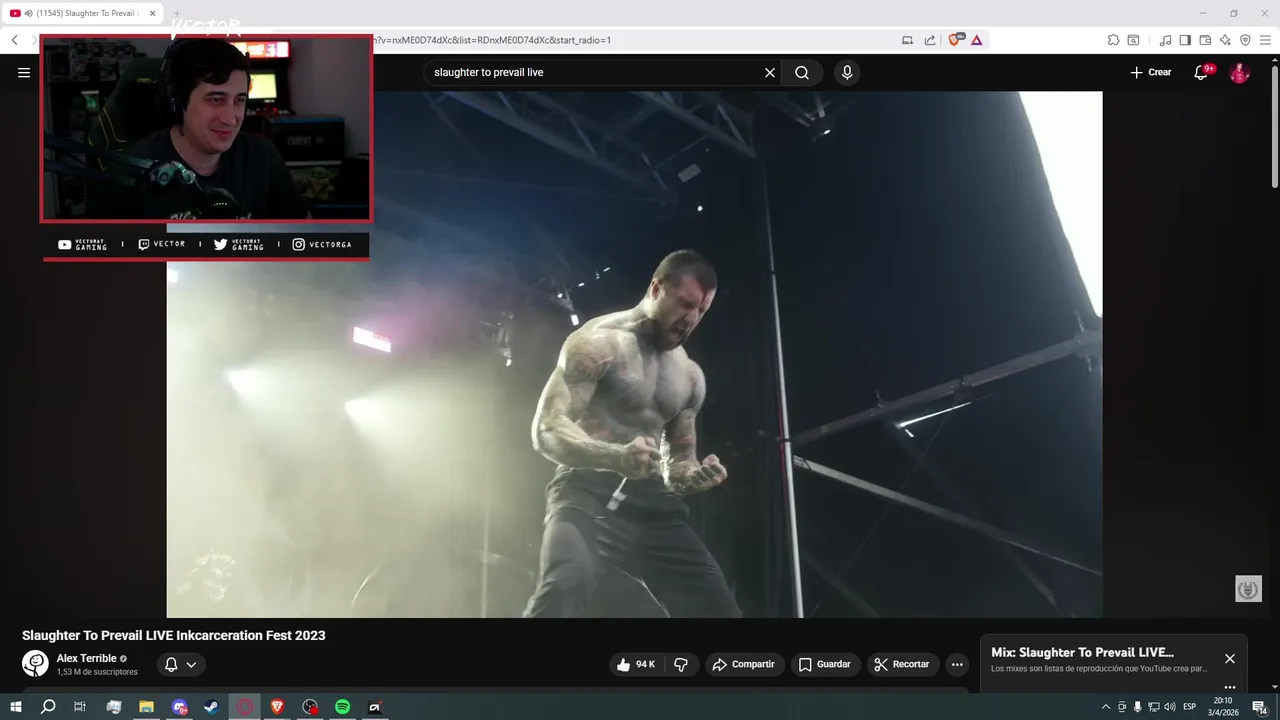Switch the ESP input language

[1189, 707]
